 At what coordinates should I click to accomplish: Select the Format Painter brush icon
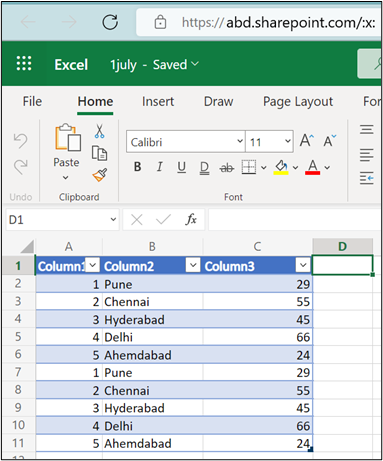(x=100, y=175)
